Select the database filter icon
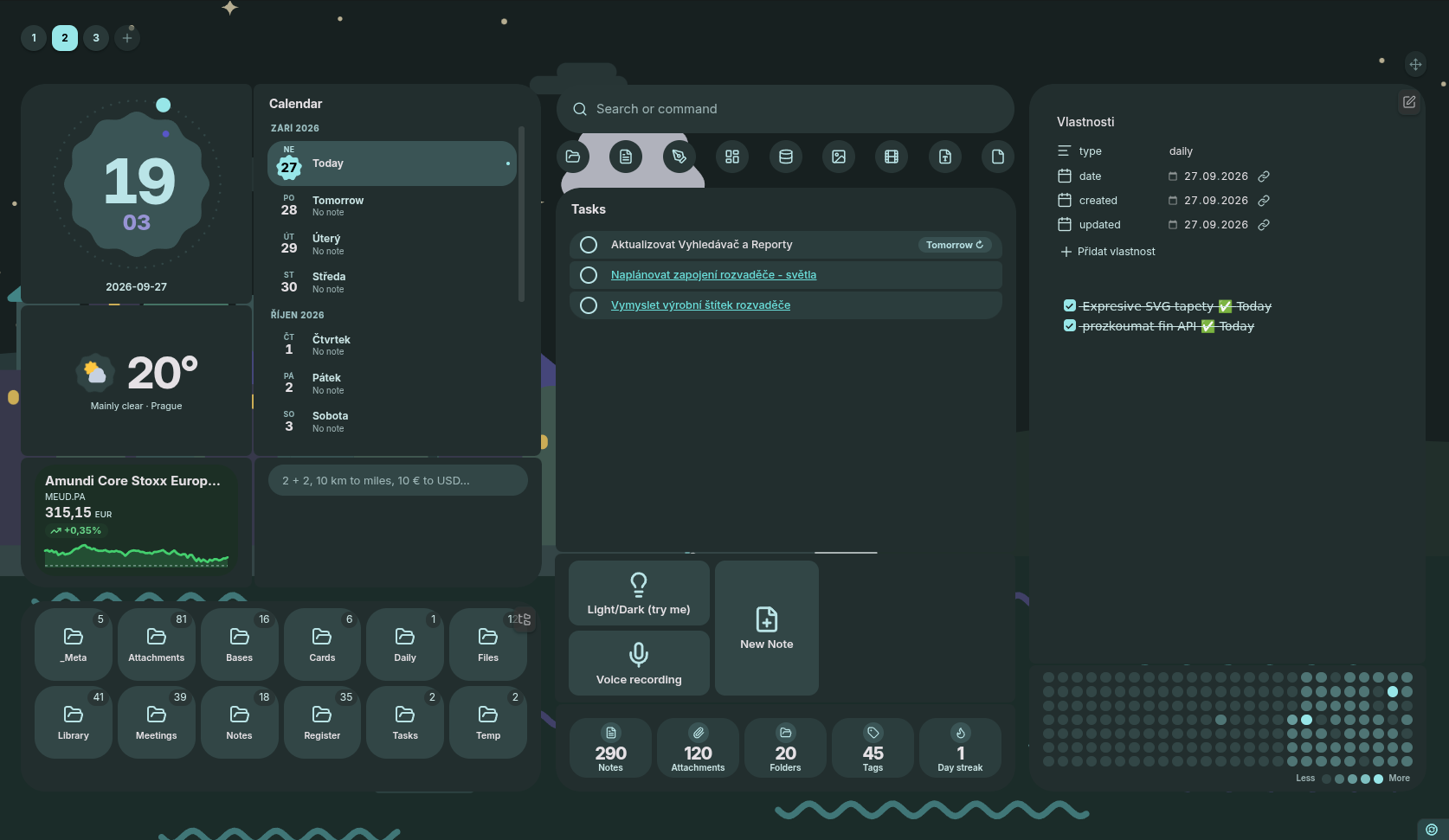The width and height of the screenshot is (1449, 840). pos(786,157)
